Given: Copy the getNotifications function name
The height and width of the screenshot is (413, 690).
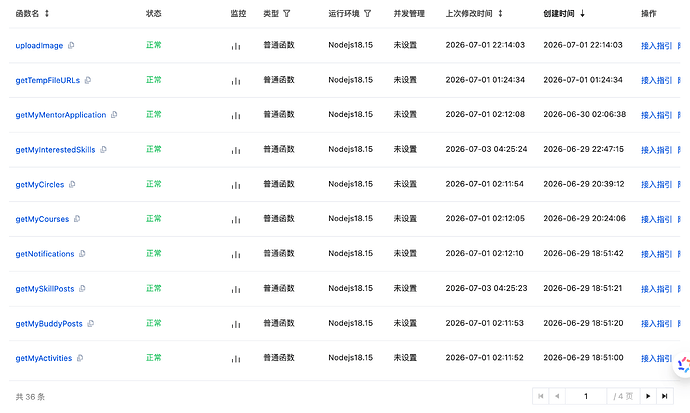Looking at the screenshot, I should (82, 254).
